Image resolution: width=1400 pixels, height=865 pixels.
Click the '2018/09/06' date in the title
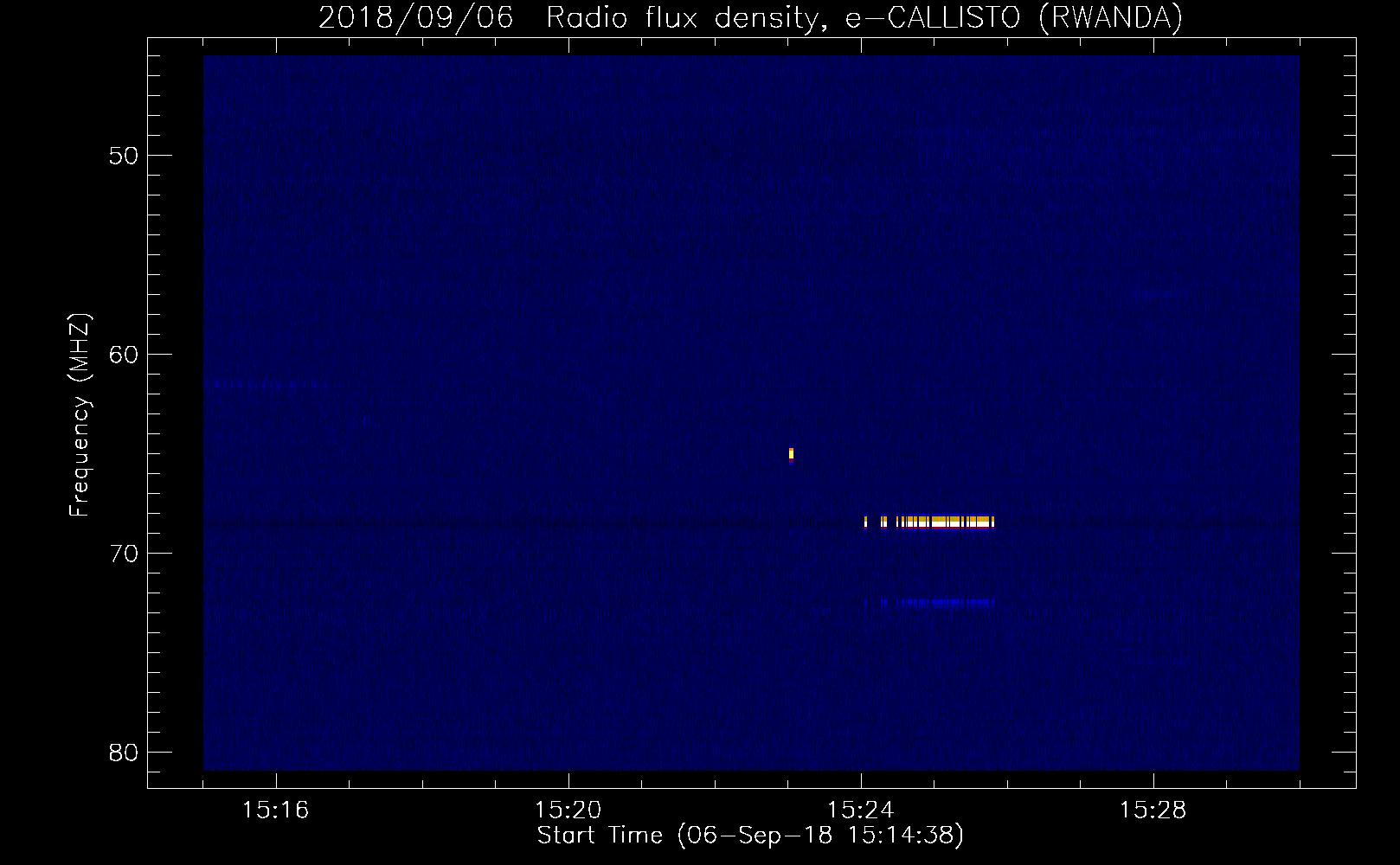(415, 17)
